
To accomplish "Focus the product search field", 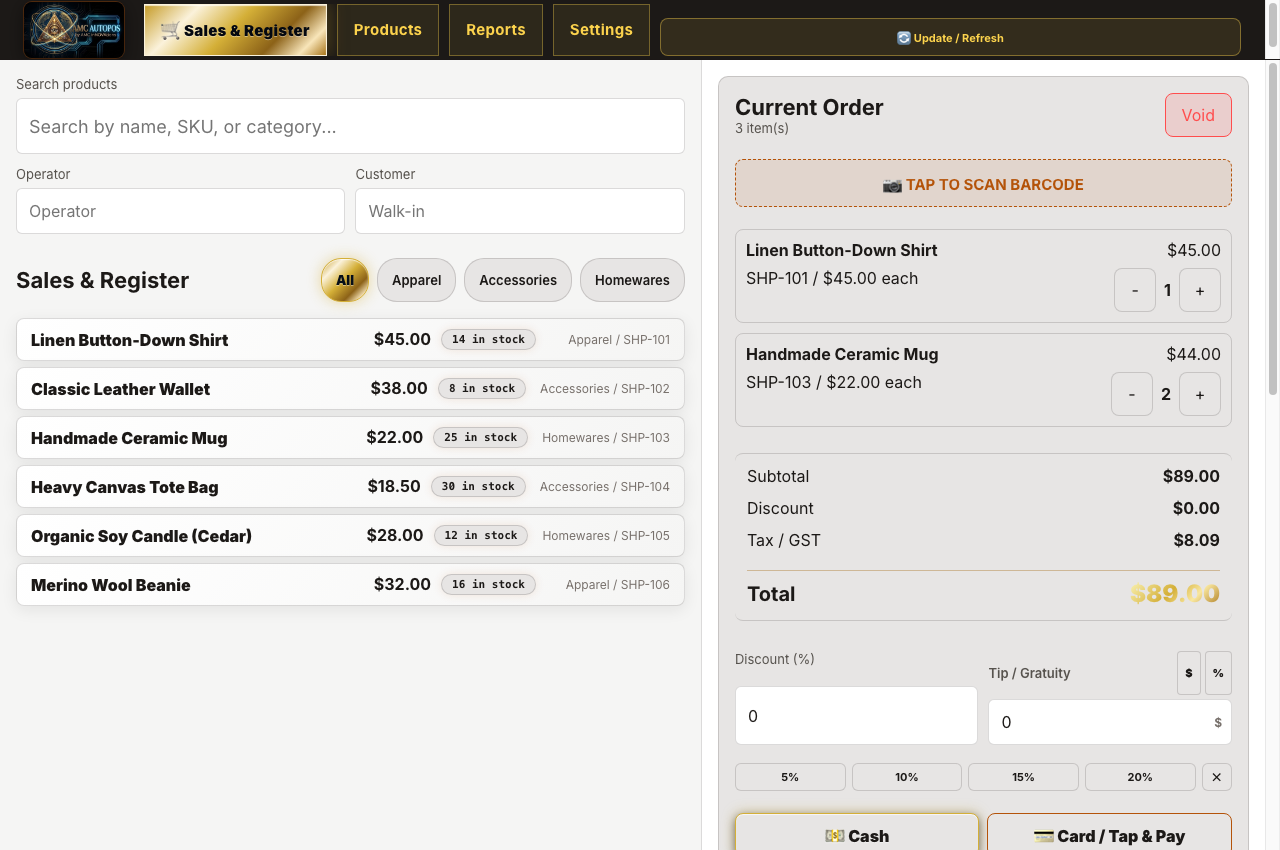I will [350, 126].
